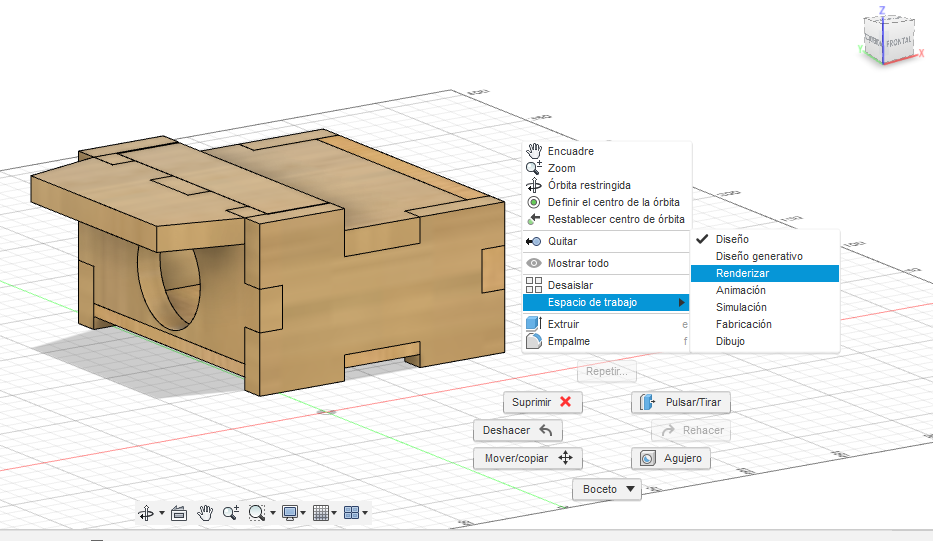Click the Orbit tool icon in navigation bar
This screenshot has height=541, width=933.
click(146, 513)
